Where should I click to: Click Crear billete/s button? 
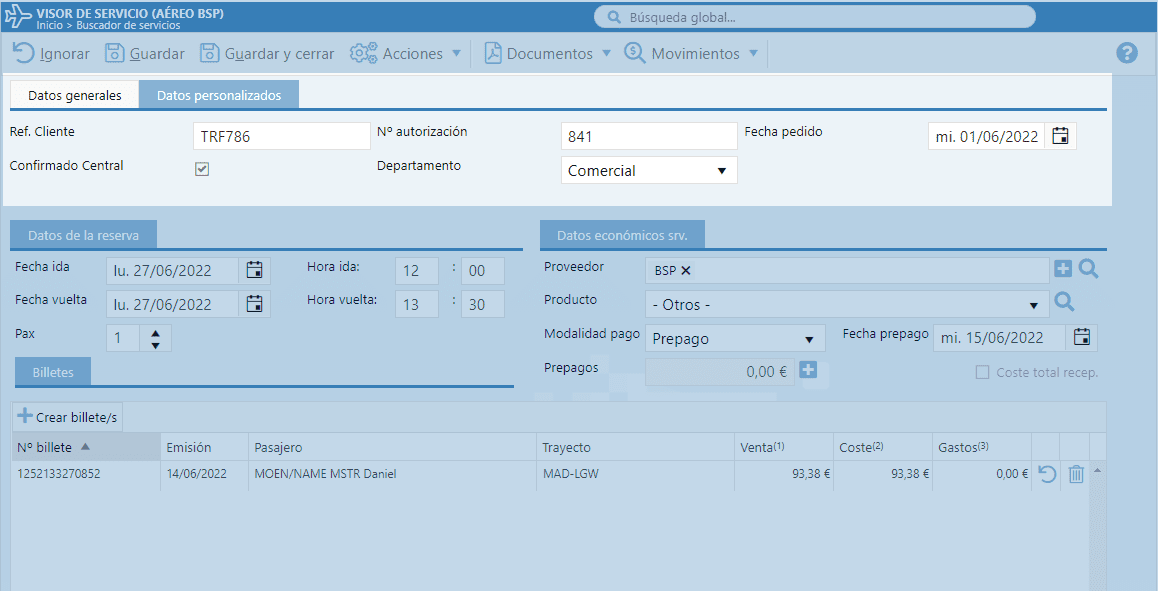[67, 417]
